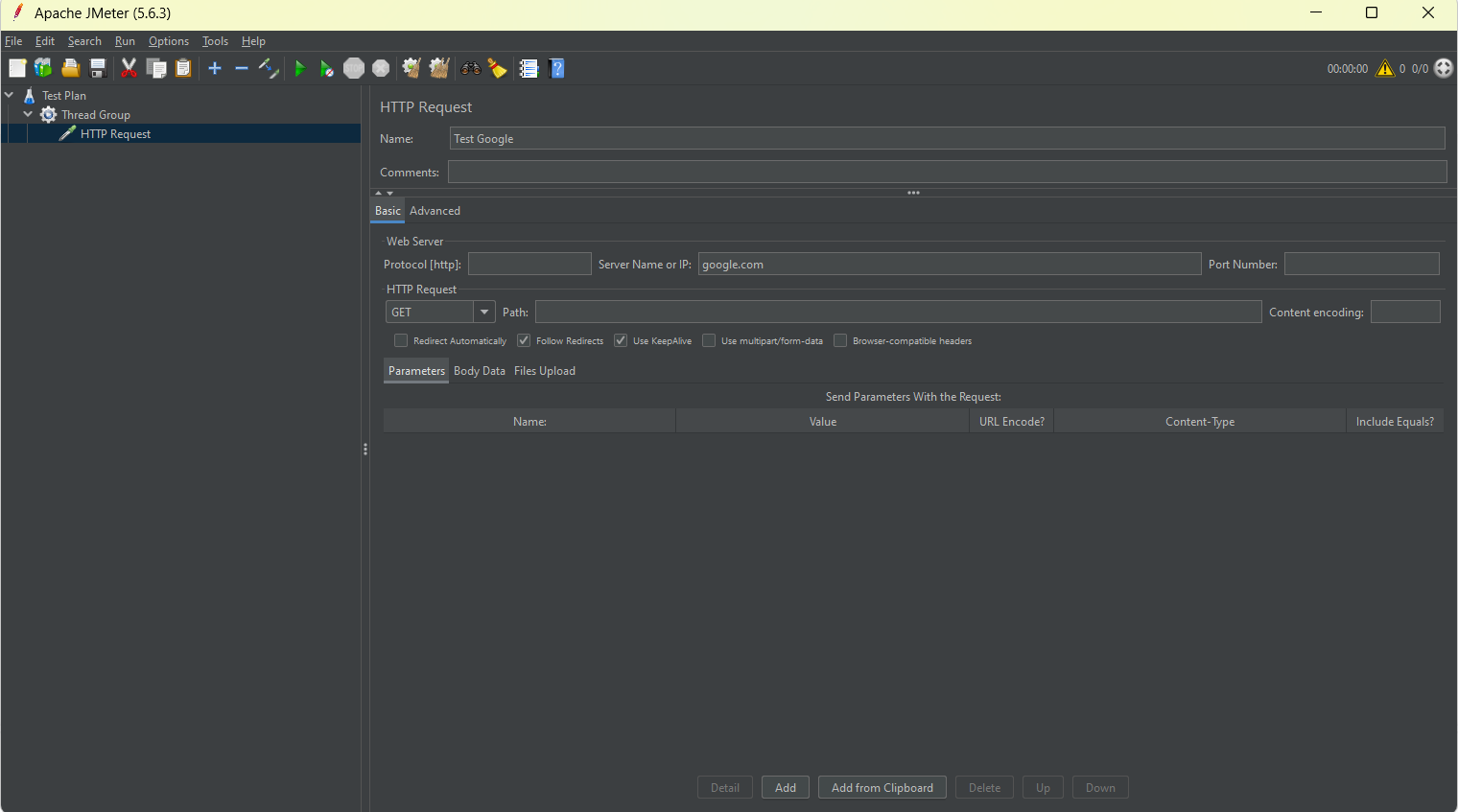The width and height of the screenshot is (1458, 812).
Task: Enable Redirect Automatically checkbox
Action: click(401, 340)
